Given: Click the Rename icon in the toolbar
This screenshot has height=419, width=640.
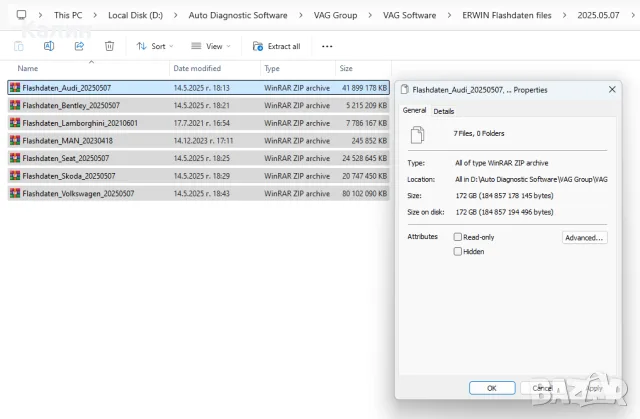Looking at the screenshot, I should click(49, 46).
